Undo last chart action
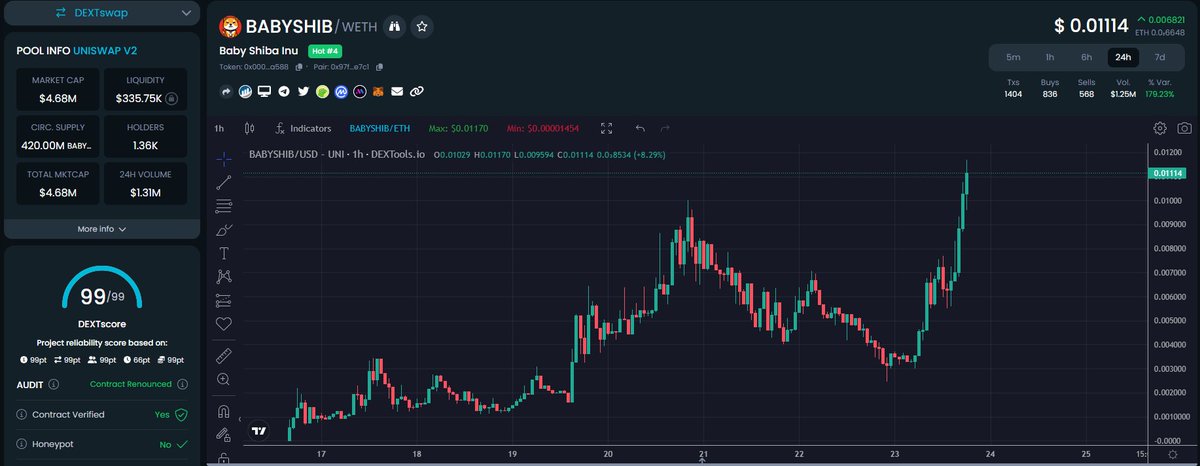This screenshot has height=466, width=1200. (640, 128)
